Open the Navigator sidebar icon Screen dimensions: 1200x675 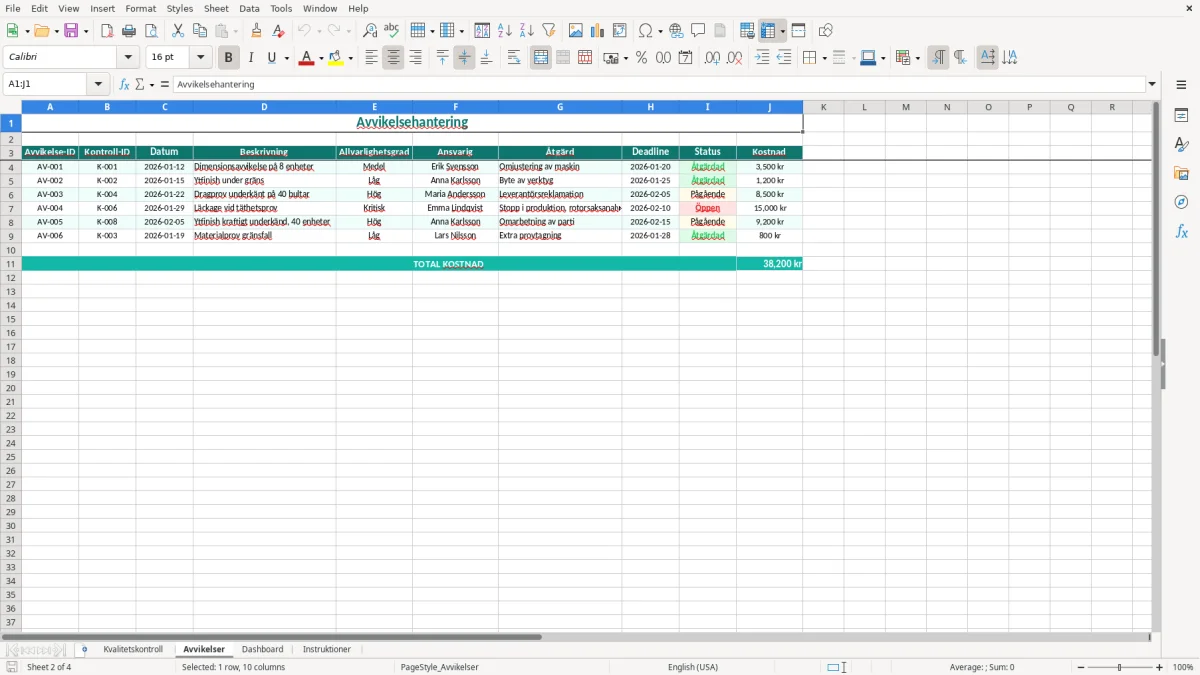pyautogui.click(x=1181, y=202)
